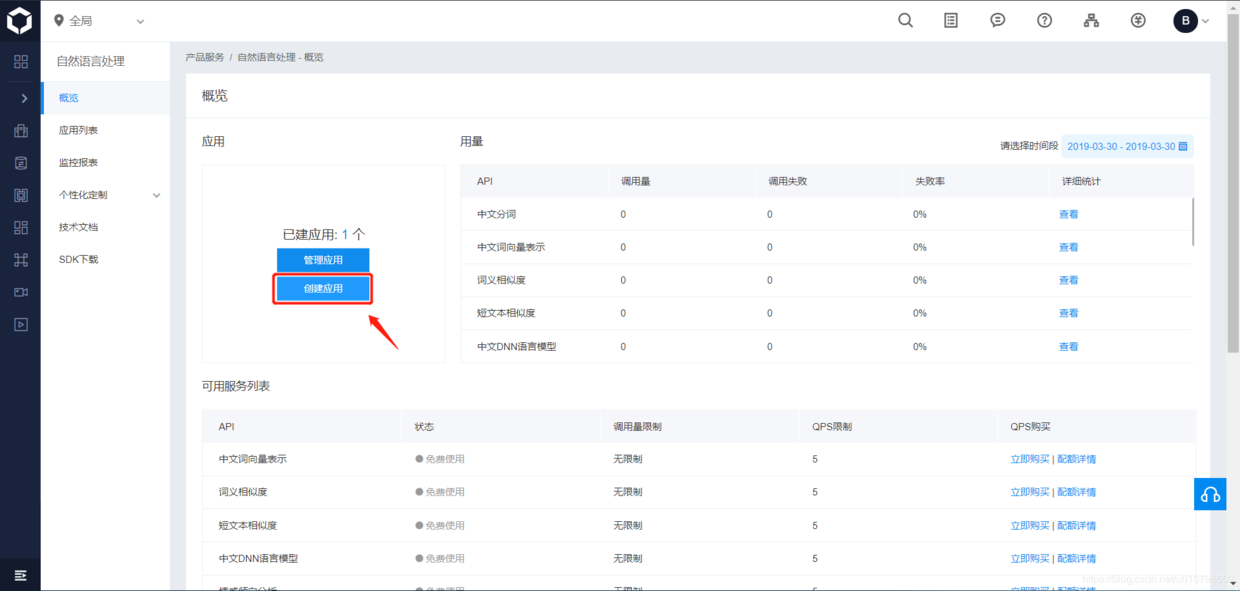The width and height of the screenshot is (1240, 591).
Task: Open the headset customer service floating button
Action: click(1210, 494)
